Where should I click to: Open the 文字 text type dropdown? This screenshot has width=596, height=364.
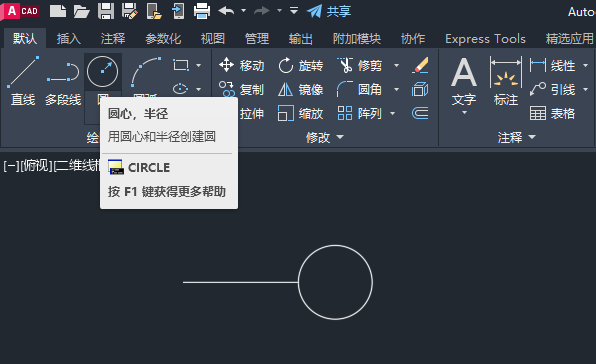pos(464,113)
